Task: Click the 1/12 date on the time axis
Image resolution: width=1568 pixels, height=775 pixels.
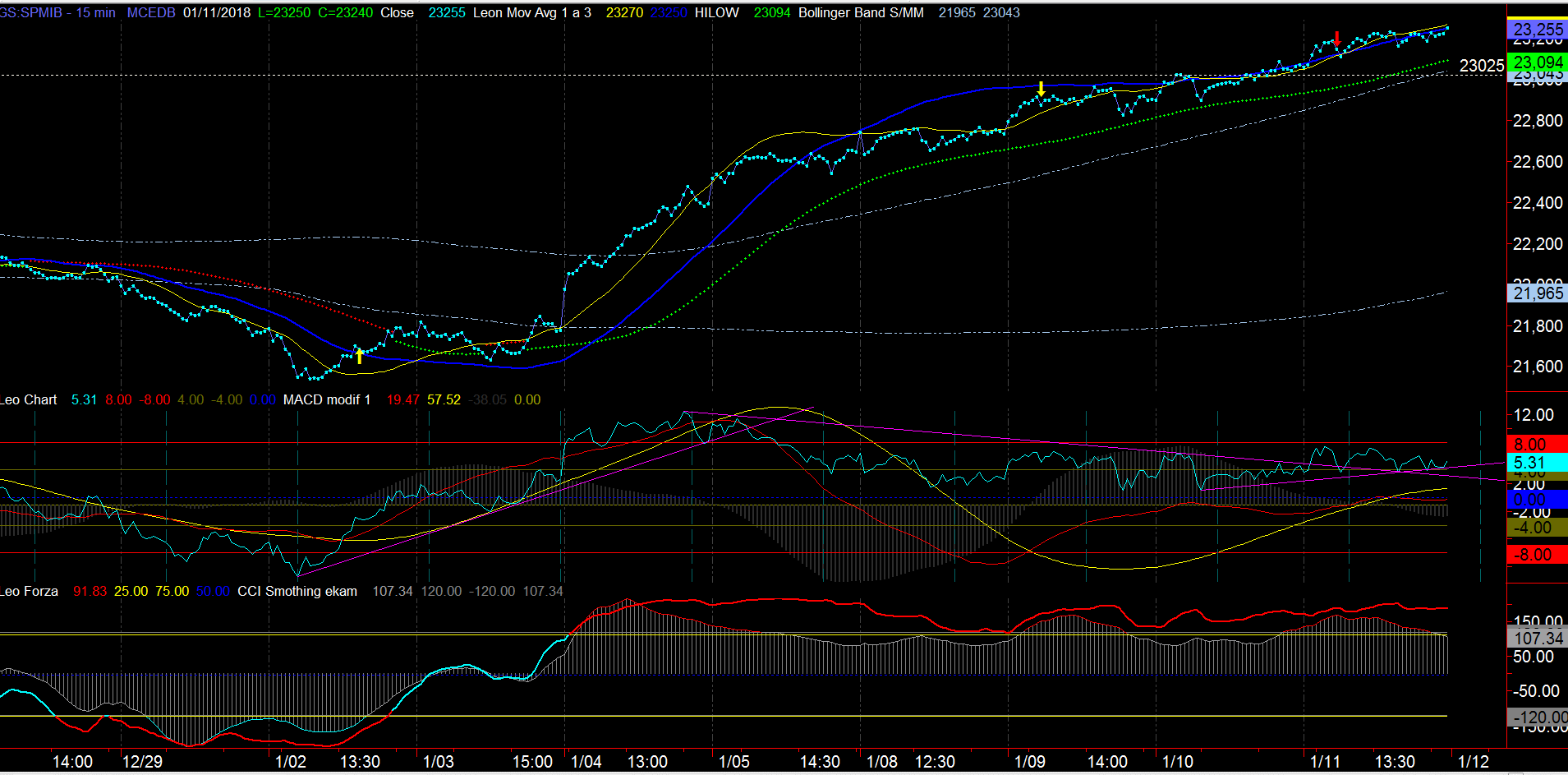Action: point(1474,762)
